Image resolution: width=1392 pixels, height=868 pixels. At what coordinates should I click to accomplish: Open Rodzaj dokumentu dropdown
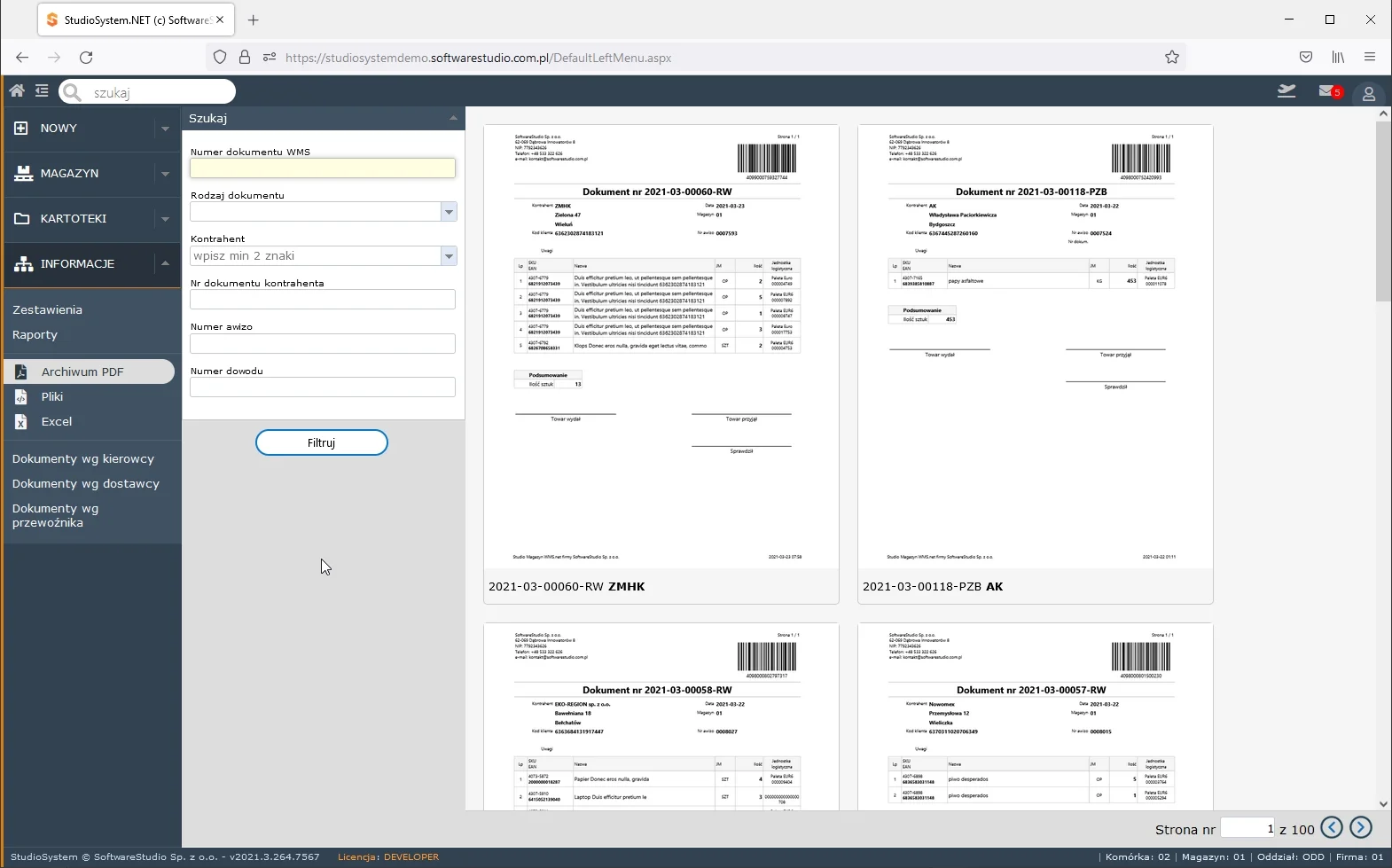tap(449, 212)
